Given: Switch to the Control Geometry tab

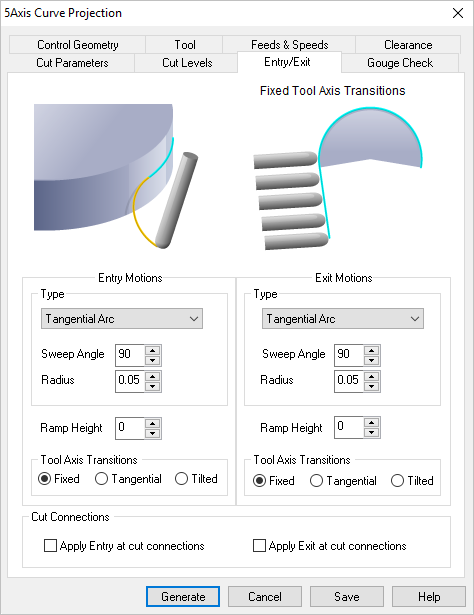Looking at the screenshot, I should (x=77, y=45).
